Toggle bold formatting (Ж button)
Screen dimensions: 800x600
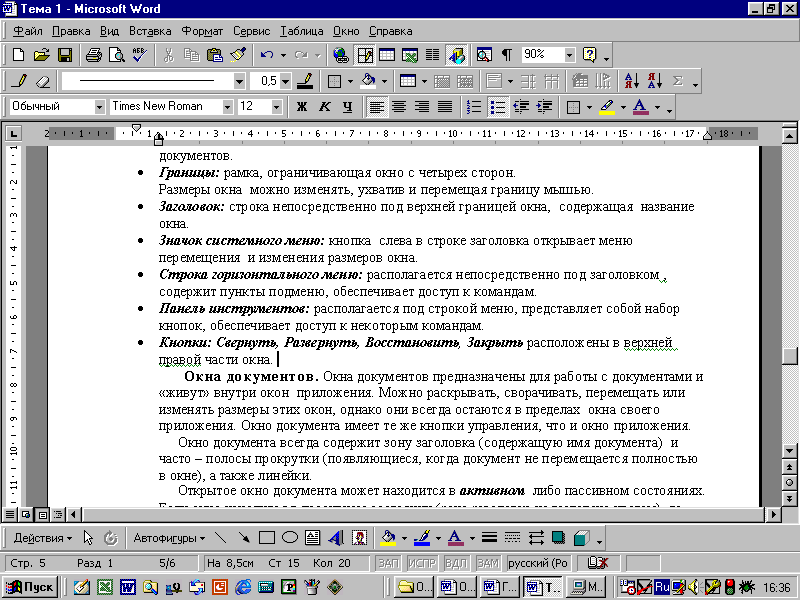pos(301,107)
